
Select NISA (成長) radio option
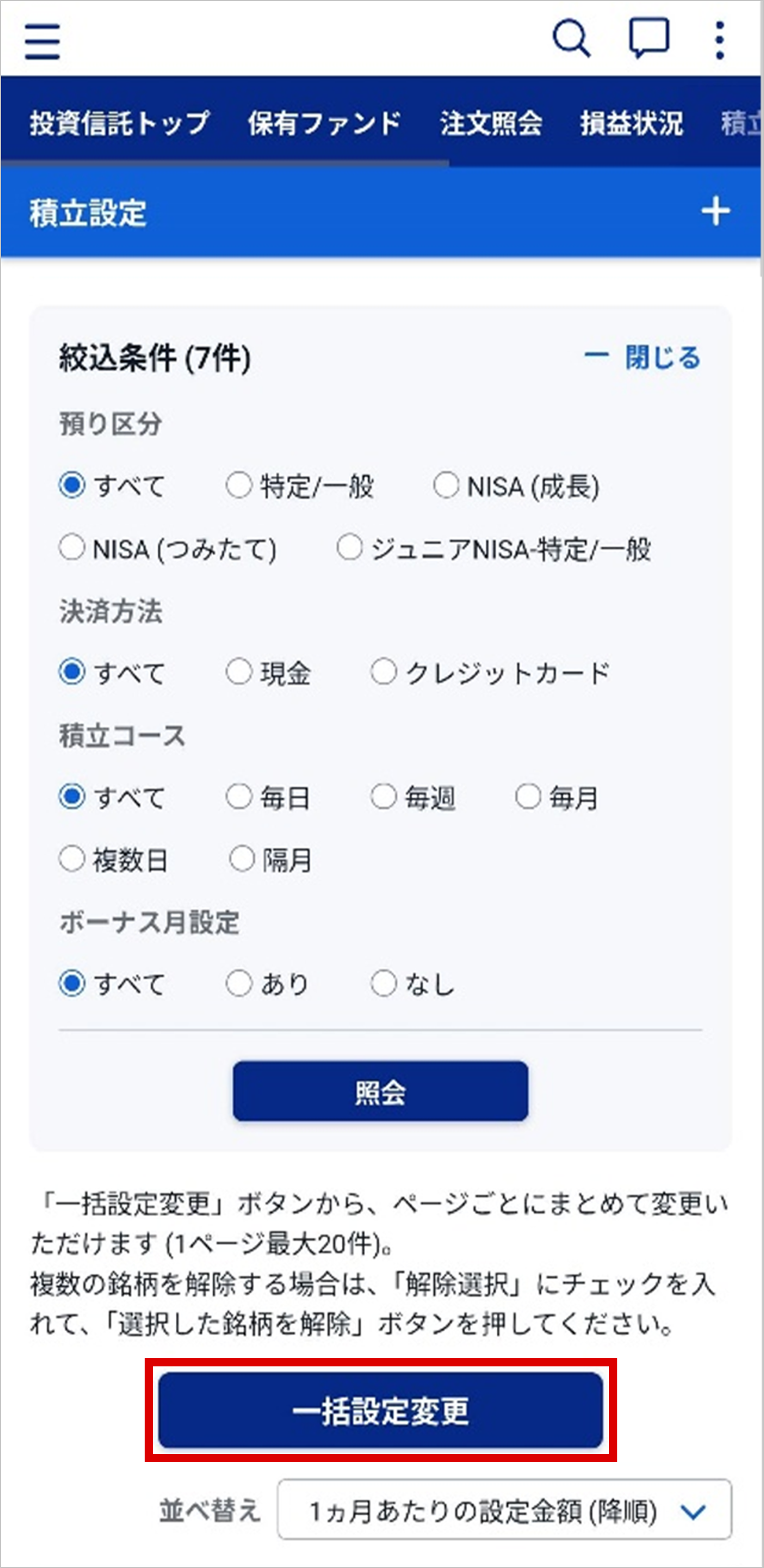tap(446, 486)
